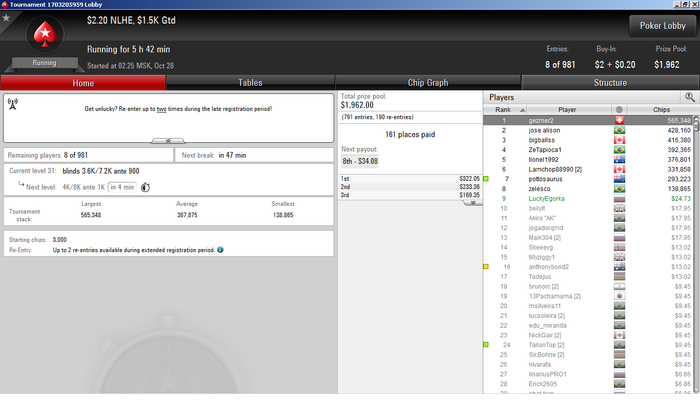Click gezmer2's Switzerland flag icon
The width and height of the screenshot is (700, 418).
619,121
